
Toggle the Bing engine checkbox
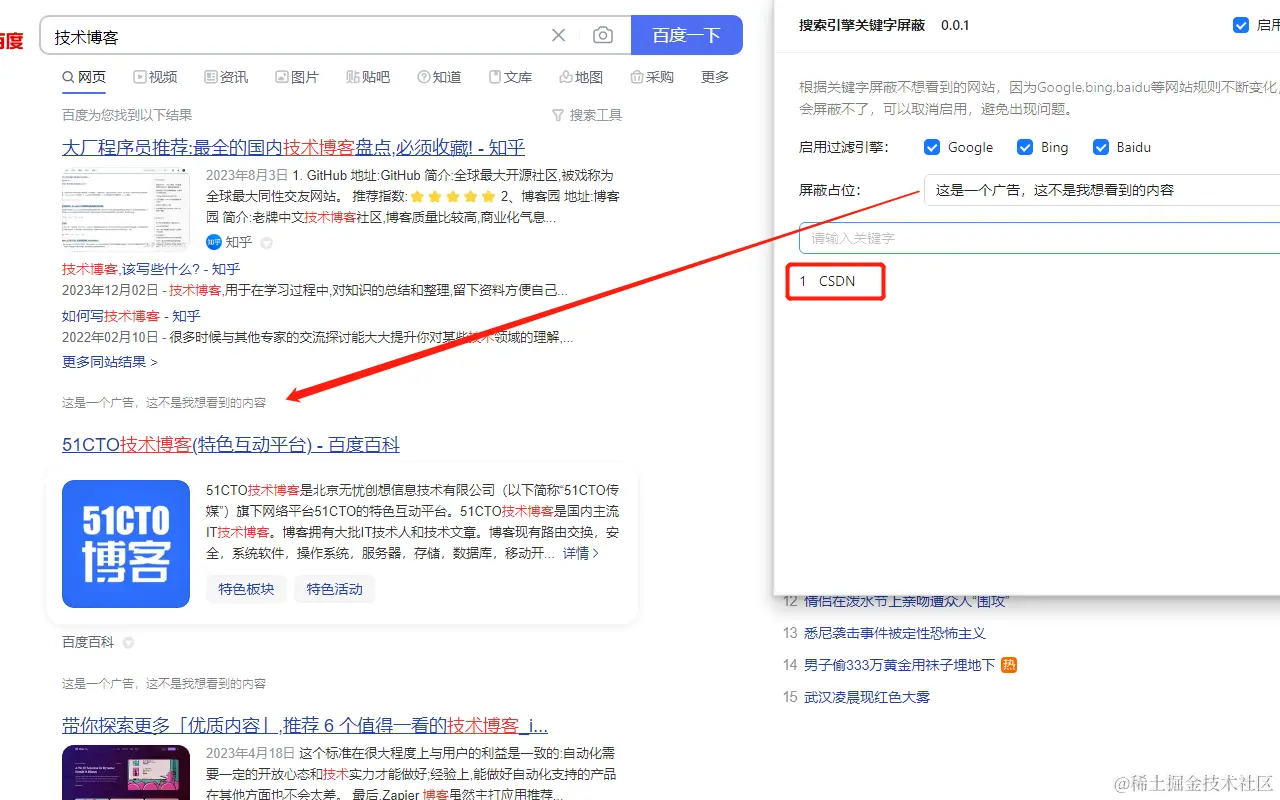click(x=1025, y=147)
